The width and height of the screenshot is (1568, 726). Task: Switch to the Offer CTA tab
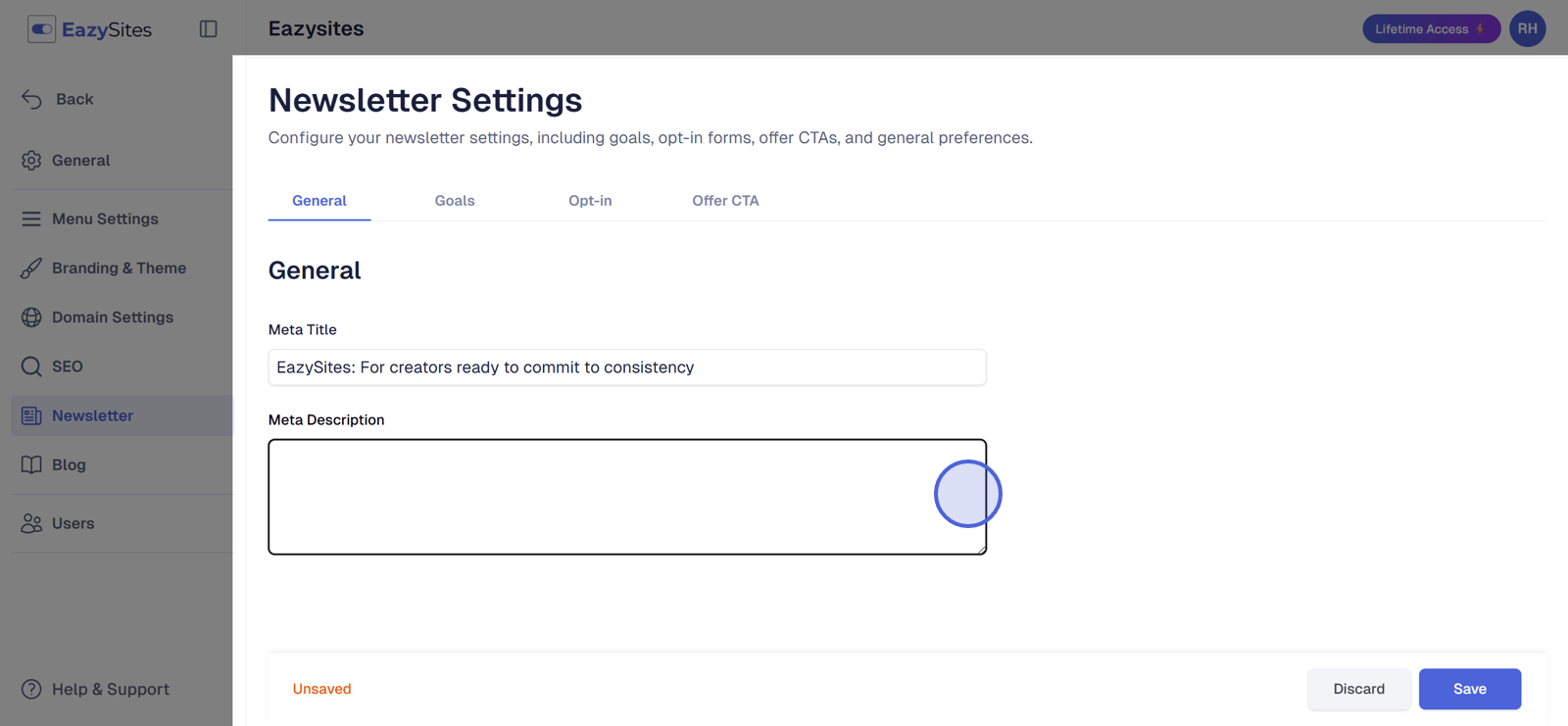[725, 201]
